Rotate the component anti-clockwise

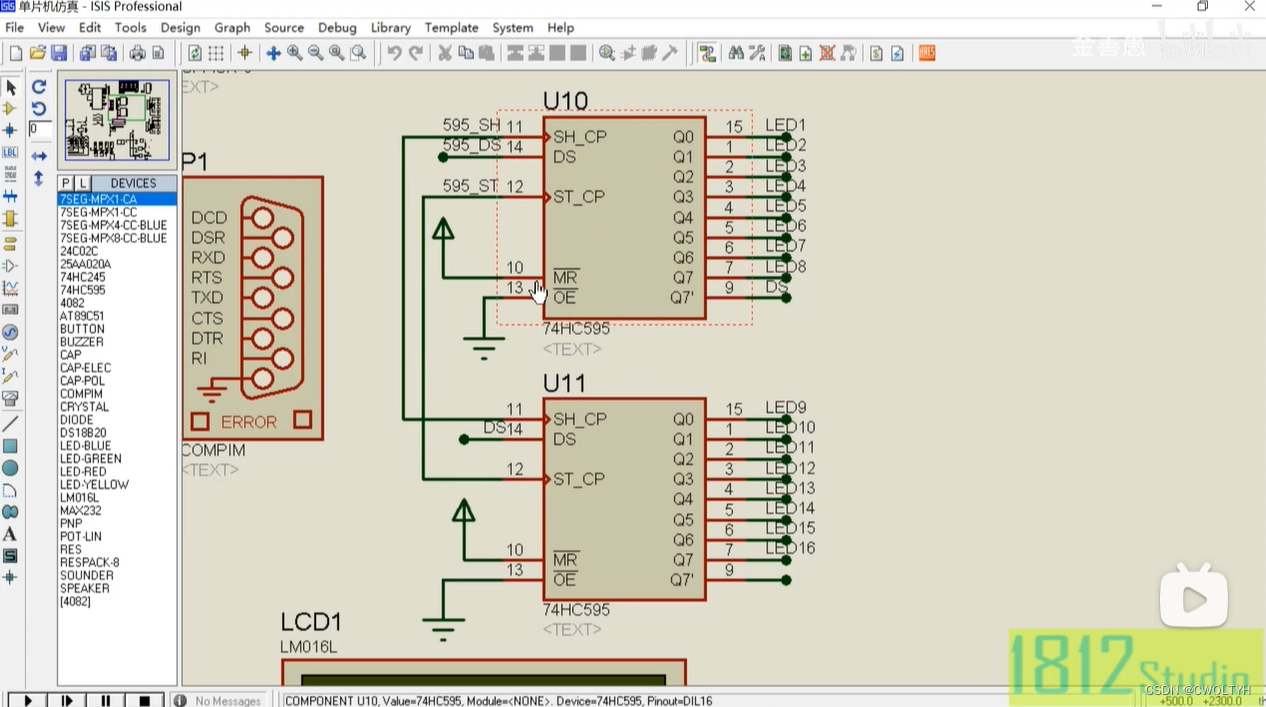click(x=39, y=108)
